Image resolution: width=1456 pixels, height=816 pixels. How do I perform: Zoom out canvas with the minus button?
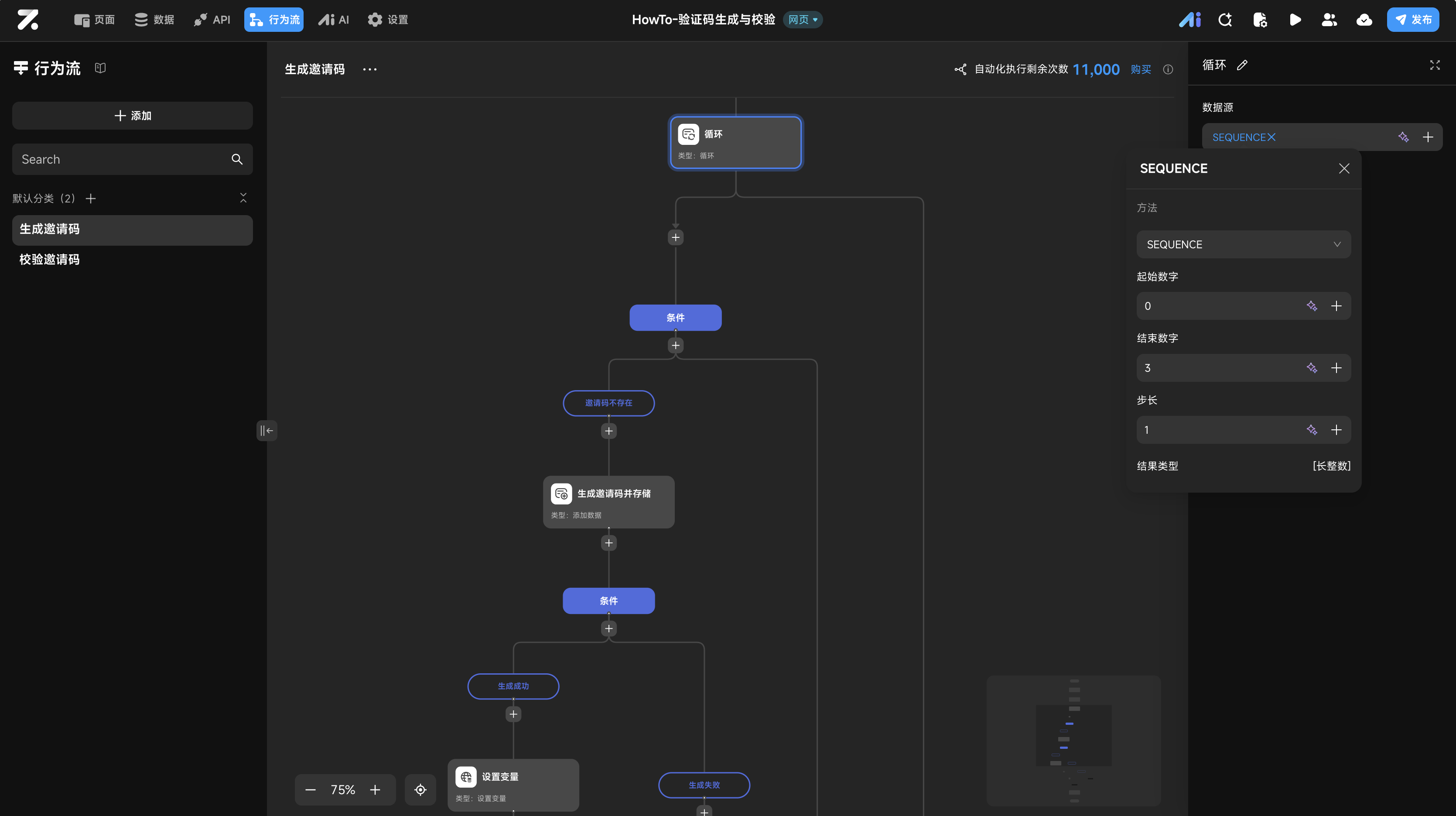coord(310,789)
